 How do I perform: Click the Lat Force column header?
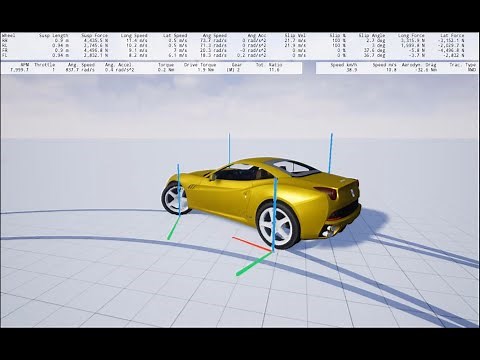(452, 35)
